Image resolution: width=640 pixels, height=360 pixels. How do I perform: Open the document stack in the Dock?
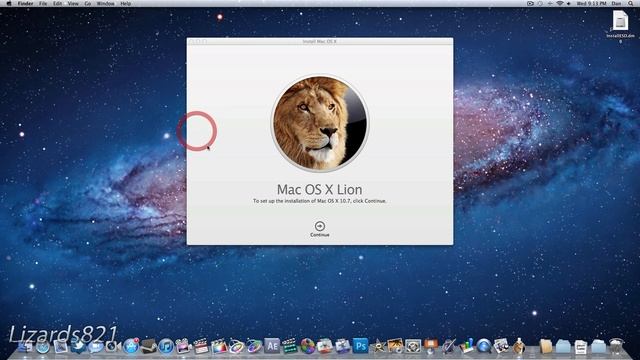pos(581,347)
